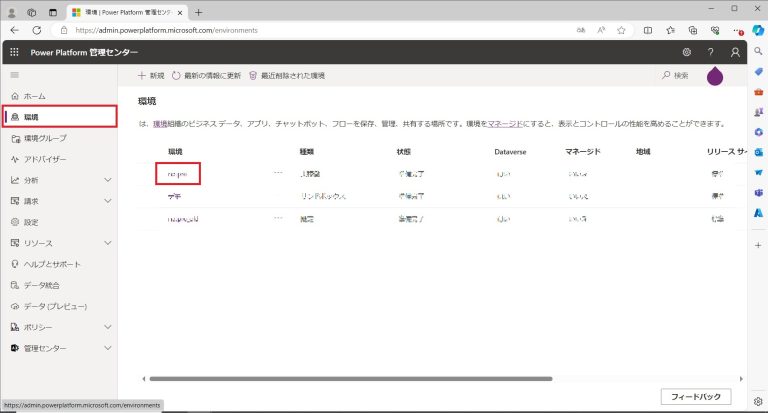Open the app launcher waffle icon
The height and width of the screenshot is (413, 768).
[x=14, y=52]
